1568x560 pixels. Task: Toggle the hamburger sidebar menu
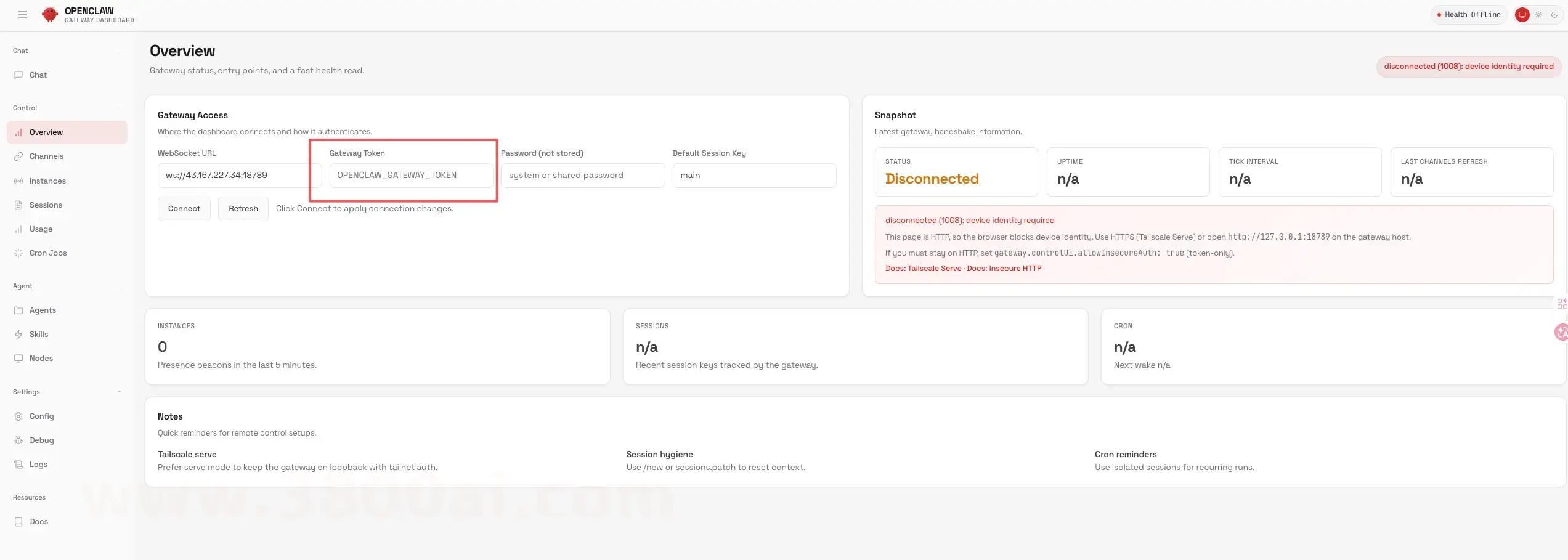(x=23, y=15)
